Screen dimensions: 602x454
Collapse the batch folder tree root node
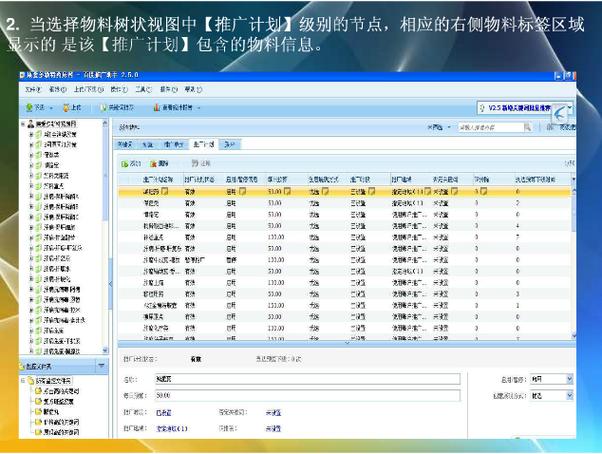[23, 381]
